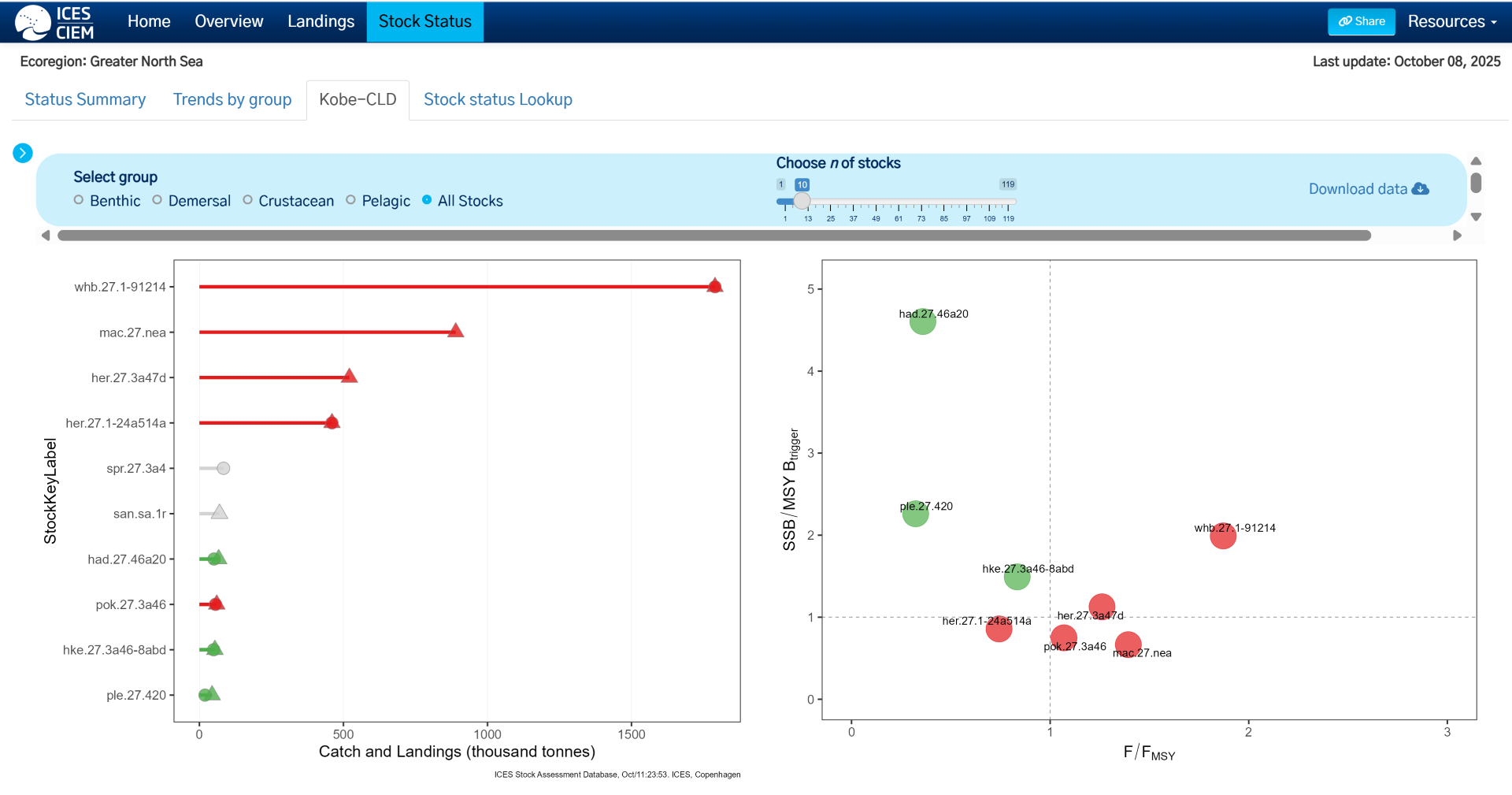Switch to the Trends by group tab
The width and height of the screenshot is (1512, 795).
pyautogui.click(x=232, y=100)
